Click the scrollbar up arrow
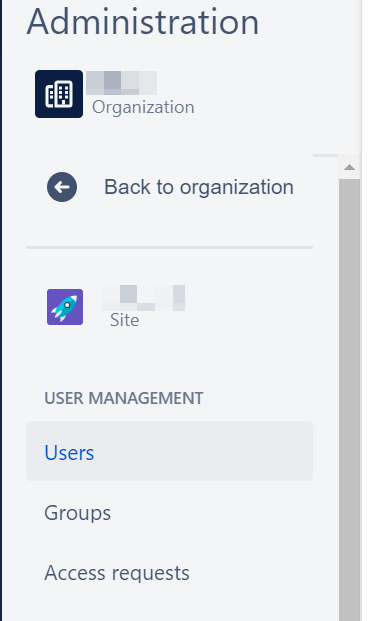The height and width of the screenshot is (621, 378). pos(349,168)
